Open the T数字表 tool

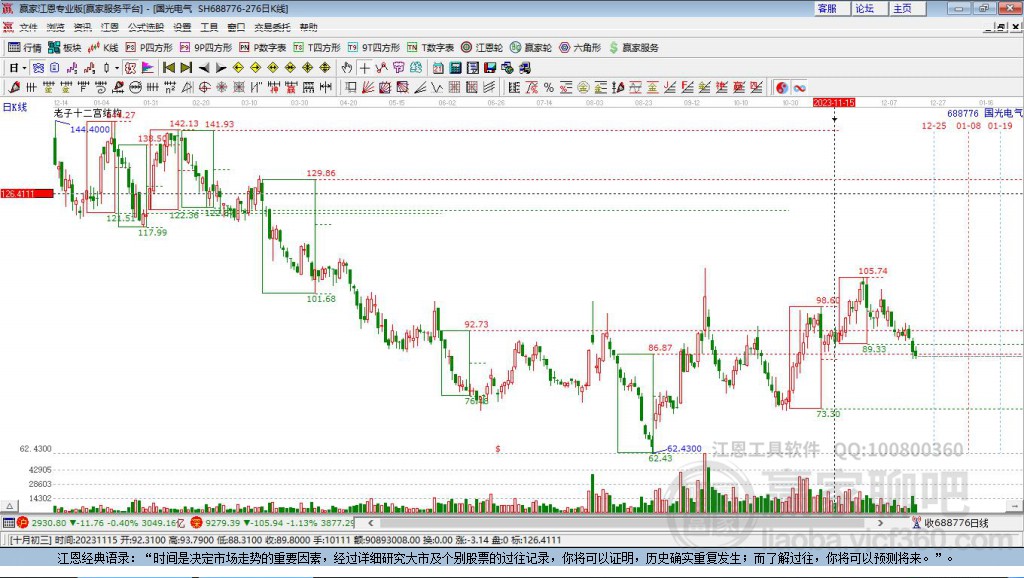pyautogui.click(x=430, y=48)
